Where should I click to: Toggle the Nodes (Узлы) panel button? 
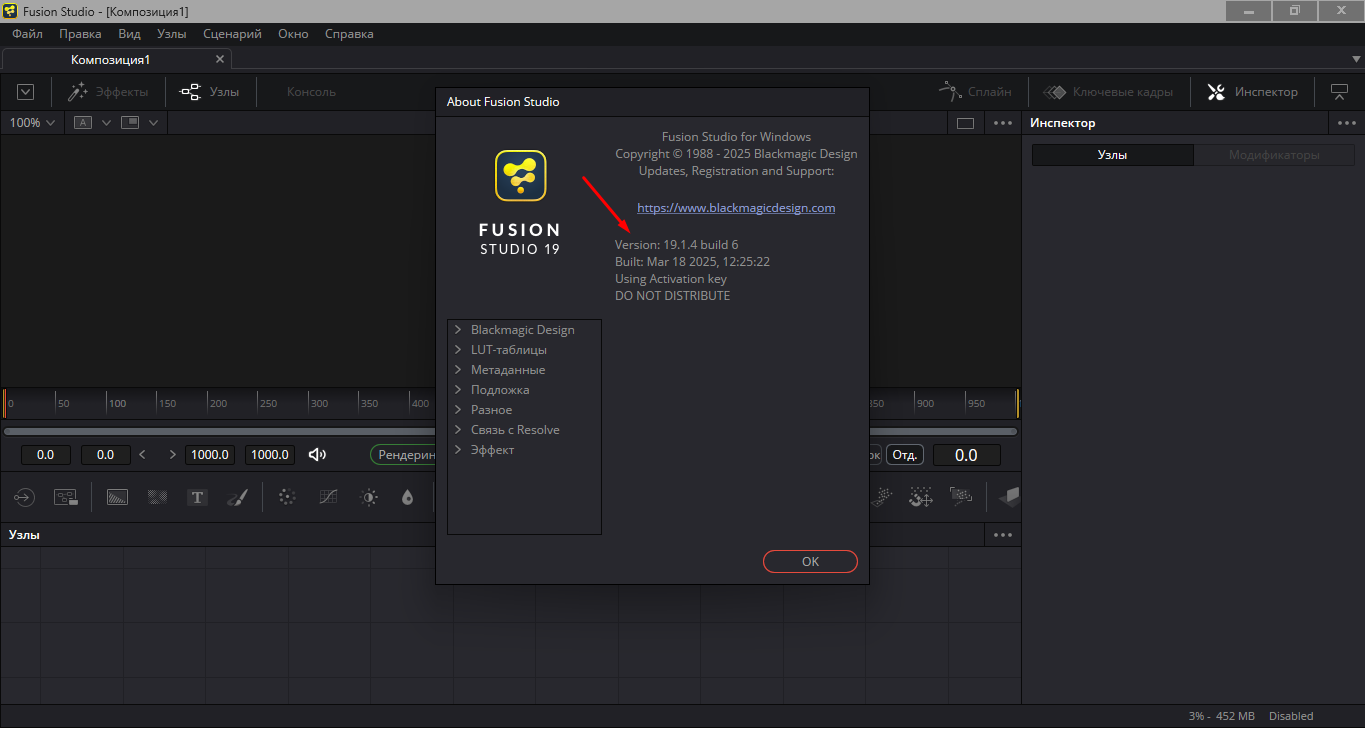coord(209,92)
